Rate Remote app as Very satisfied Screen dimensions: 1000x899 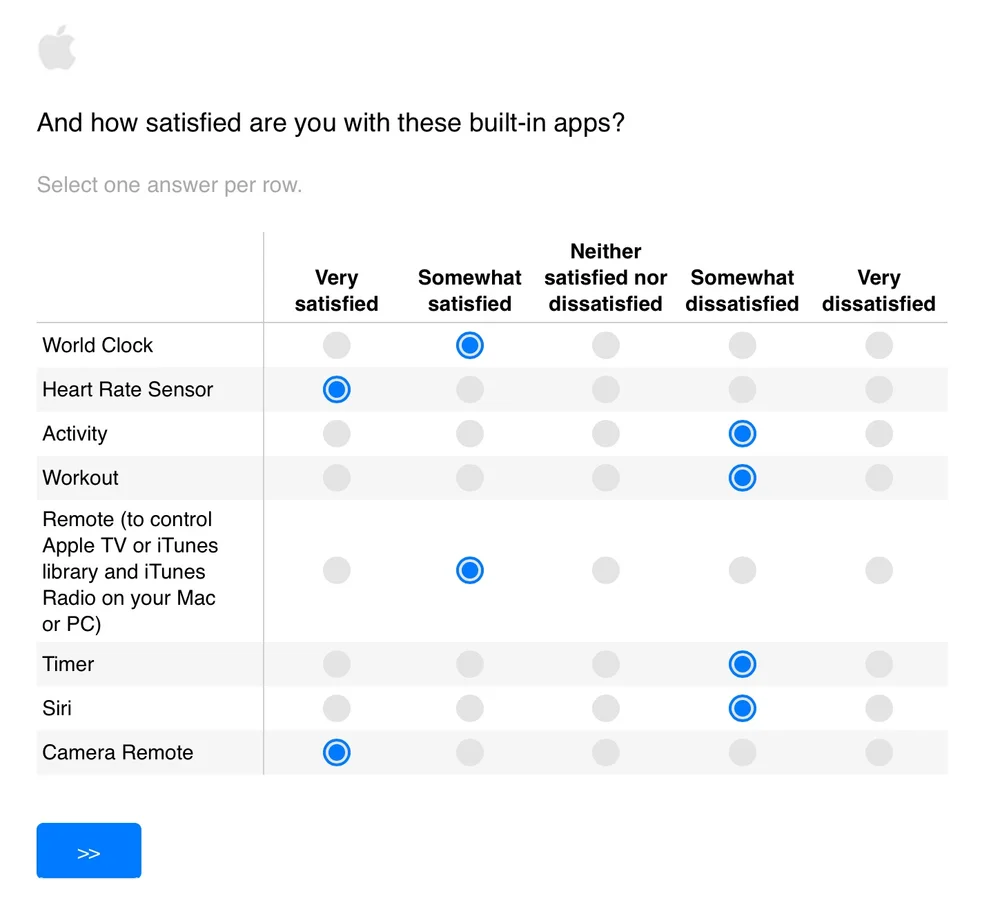tap(337, 571)
